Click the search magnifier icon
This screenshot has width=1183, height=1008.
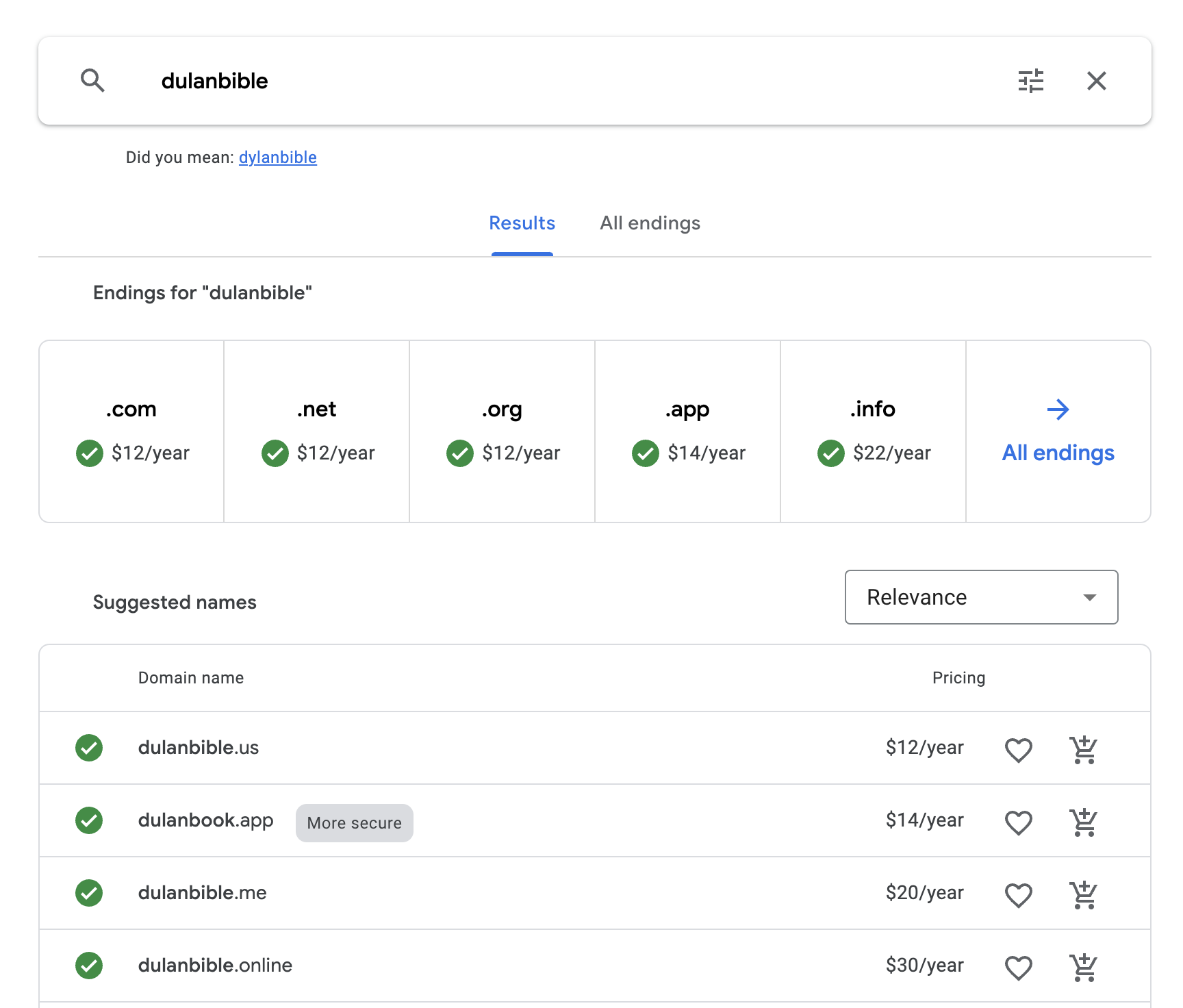pos(92,81)
